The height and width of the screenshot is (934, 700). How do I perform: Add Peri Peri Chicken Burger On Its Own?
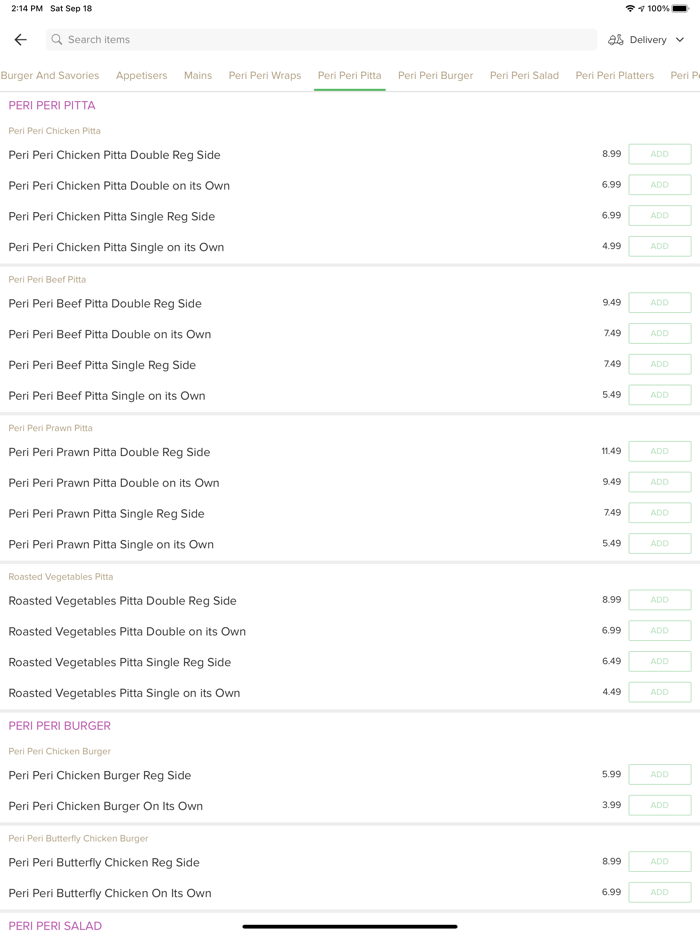[659, 805]
